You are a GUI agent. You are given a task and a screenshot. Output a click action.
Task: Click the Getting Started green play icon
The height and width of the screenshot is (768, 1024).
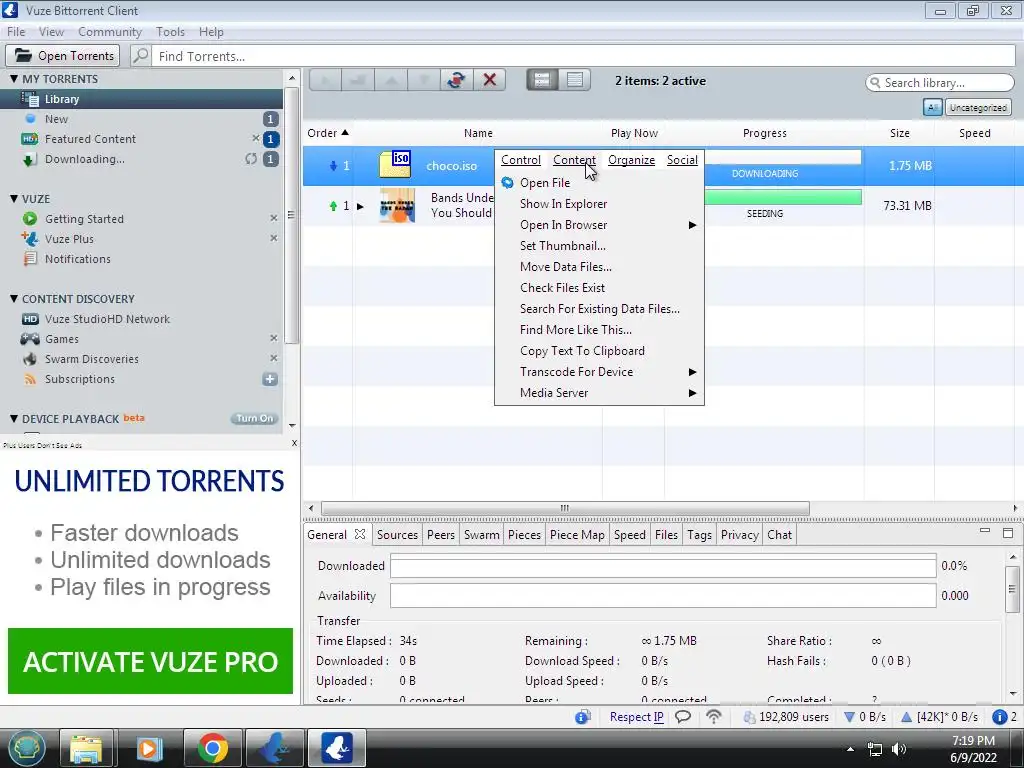[x=30, y=219]
